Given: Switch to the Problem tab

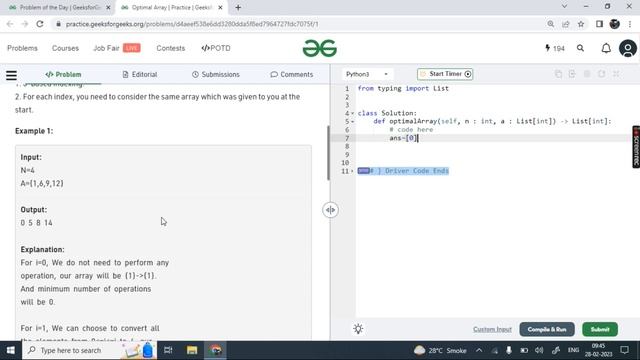Looking at the screenshot, I should pyautogui.click(x=63, y=74).
